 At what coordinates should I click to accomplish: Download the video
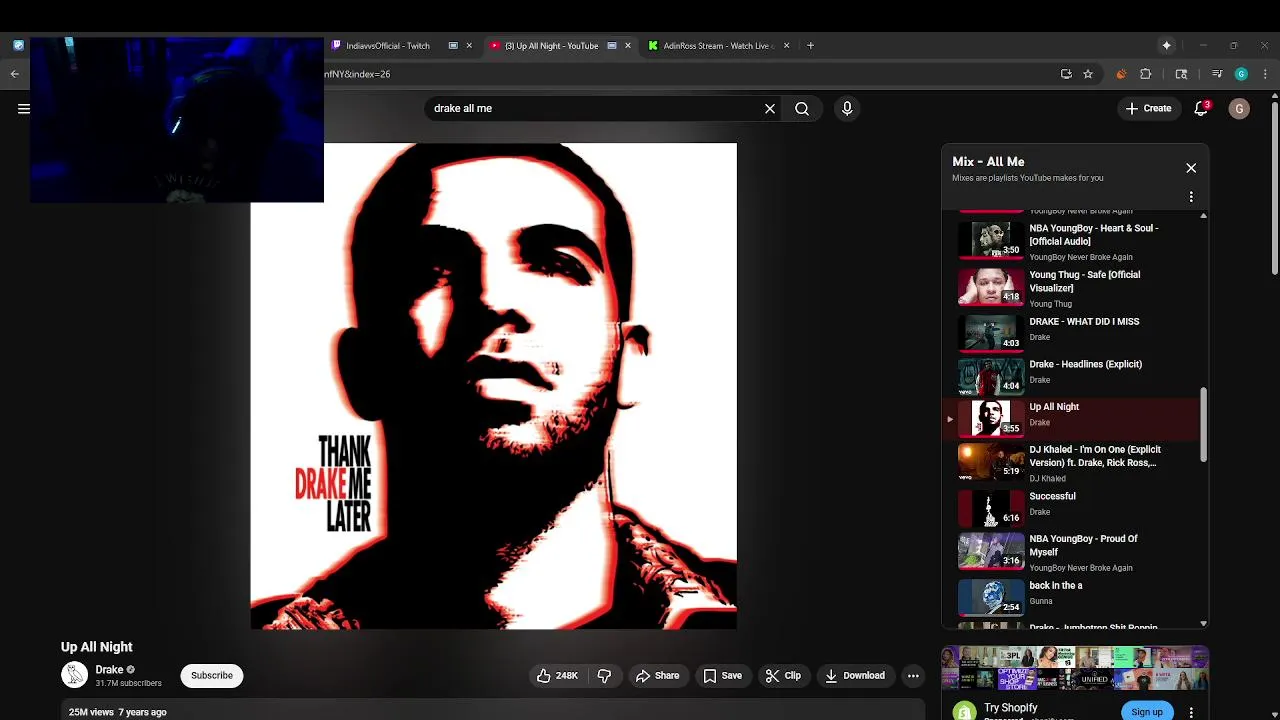pyautogui.click(x=854, y=676)
